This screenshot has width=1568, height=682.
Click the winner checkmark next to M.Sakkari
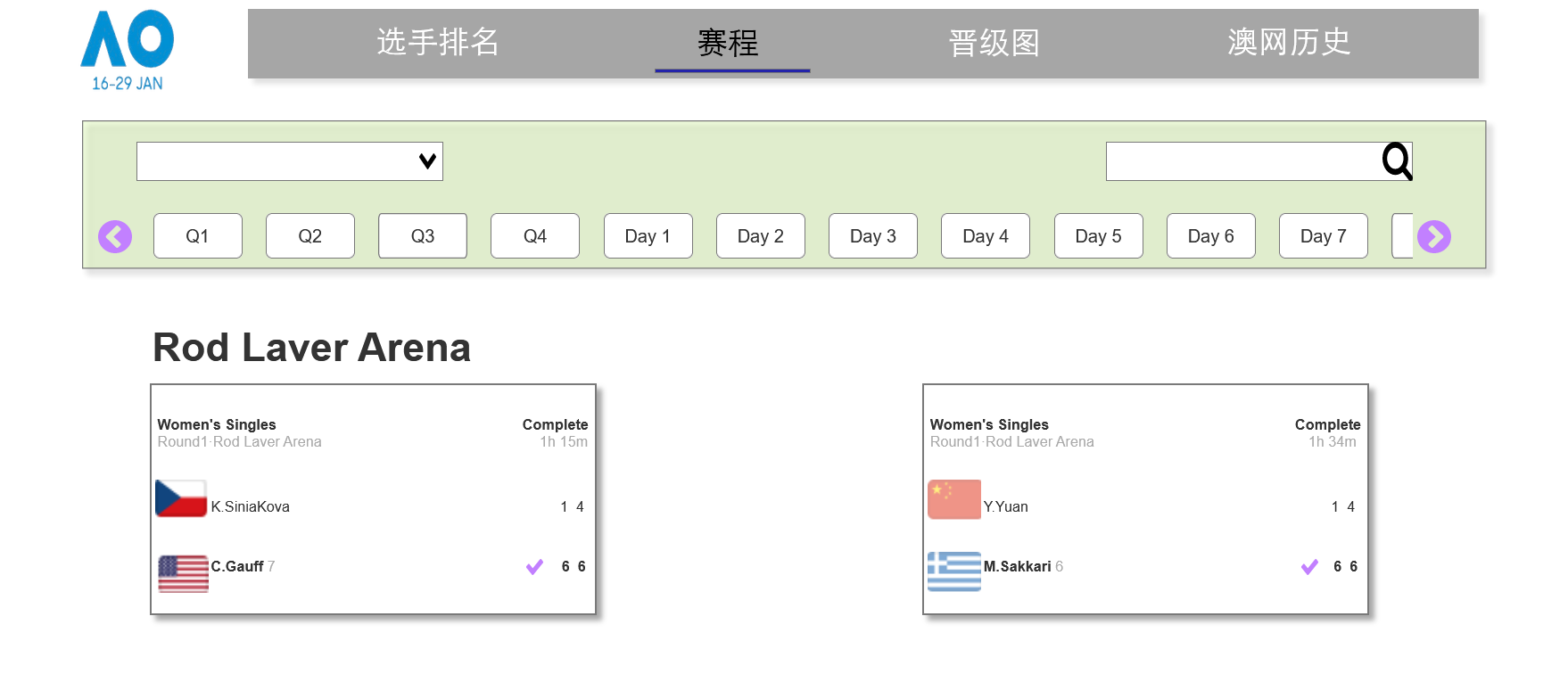point(1308,567)
